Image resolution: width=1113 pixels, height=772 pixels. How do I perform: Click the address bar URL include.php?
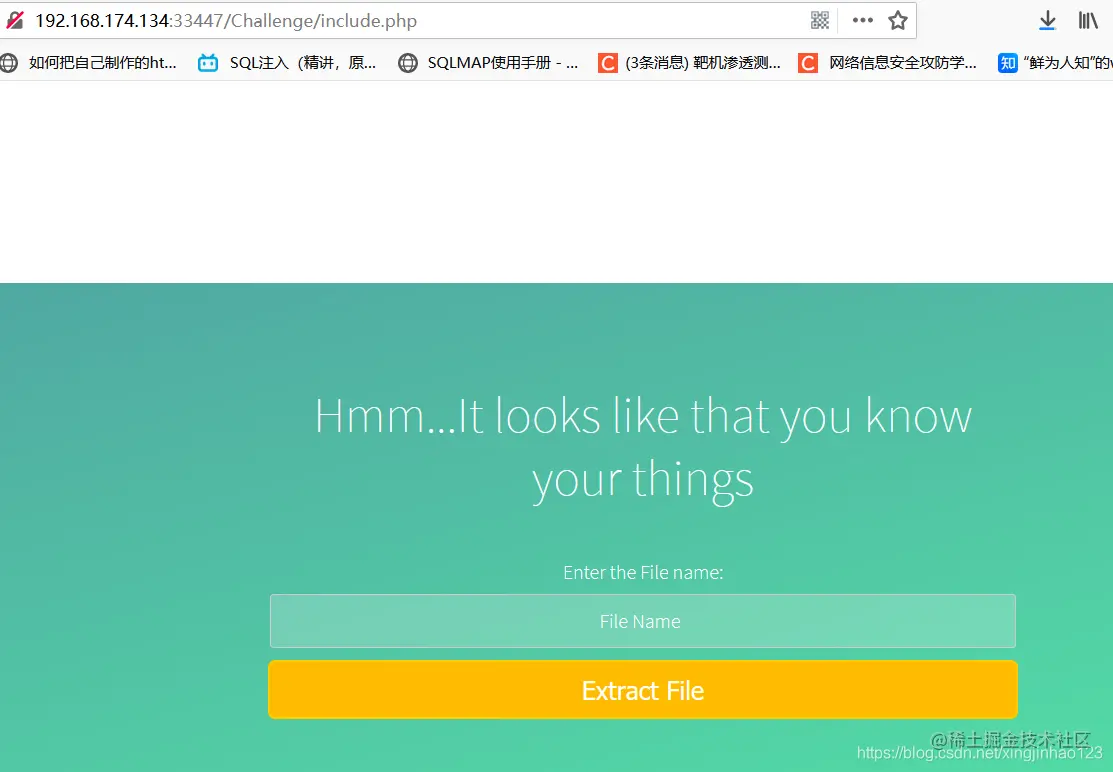(x=226, y=21)
